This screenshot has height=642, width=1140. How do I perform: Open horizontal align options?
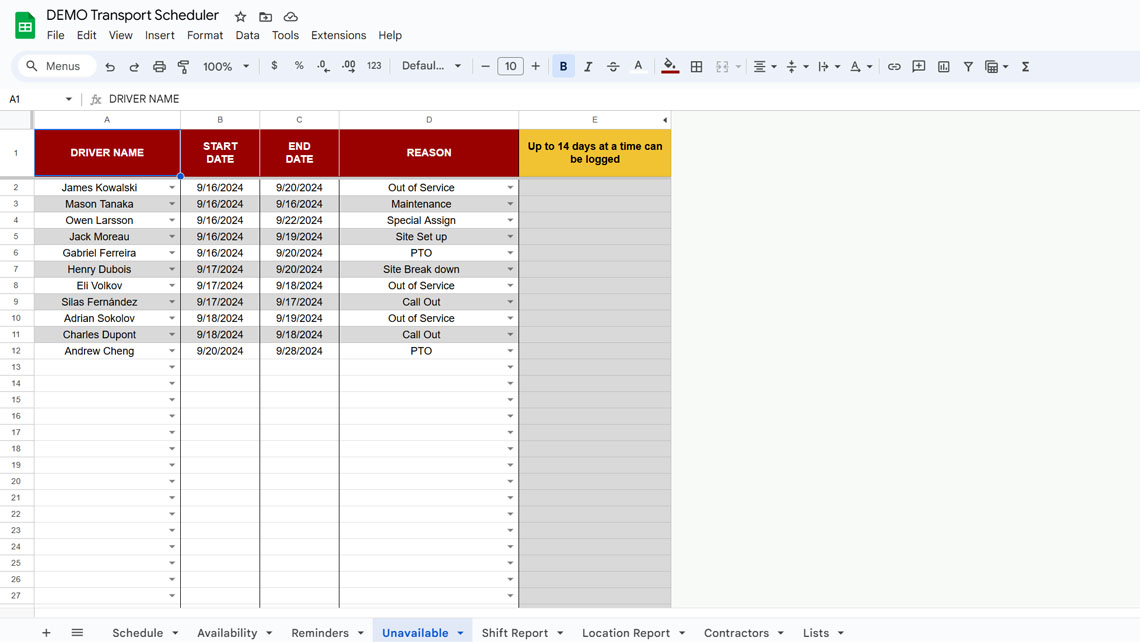(x=764, y=66)
